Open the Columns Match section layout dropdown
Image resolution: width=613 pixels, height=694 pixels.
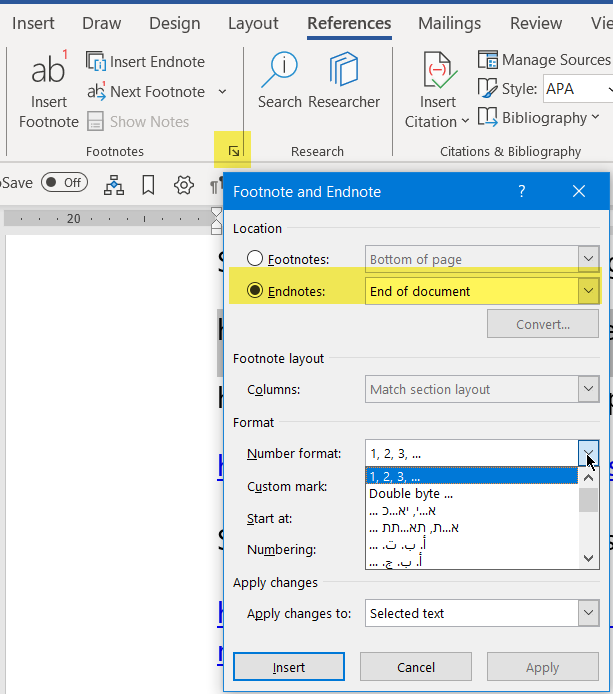(x=588, y=389)
